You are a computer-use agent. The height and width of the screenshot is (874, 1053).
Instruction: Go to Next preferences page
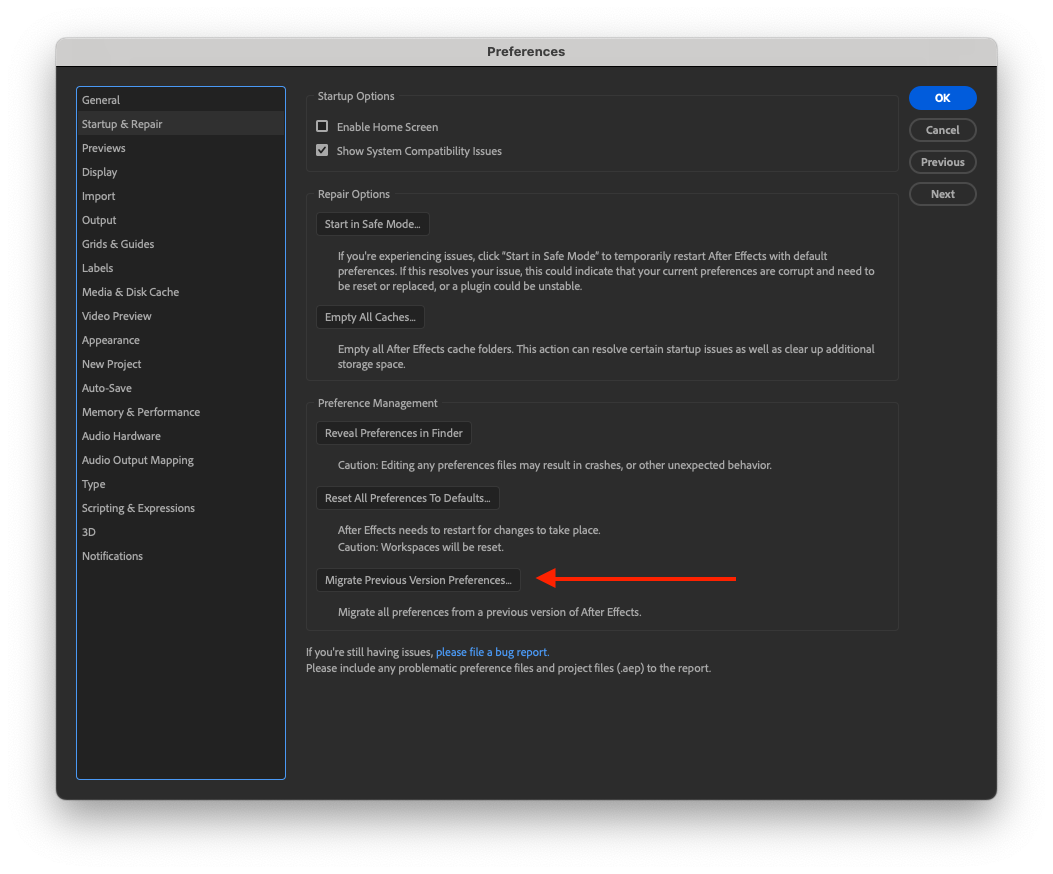point(942,193)
